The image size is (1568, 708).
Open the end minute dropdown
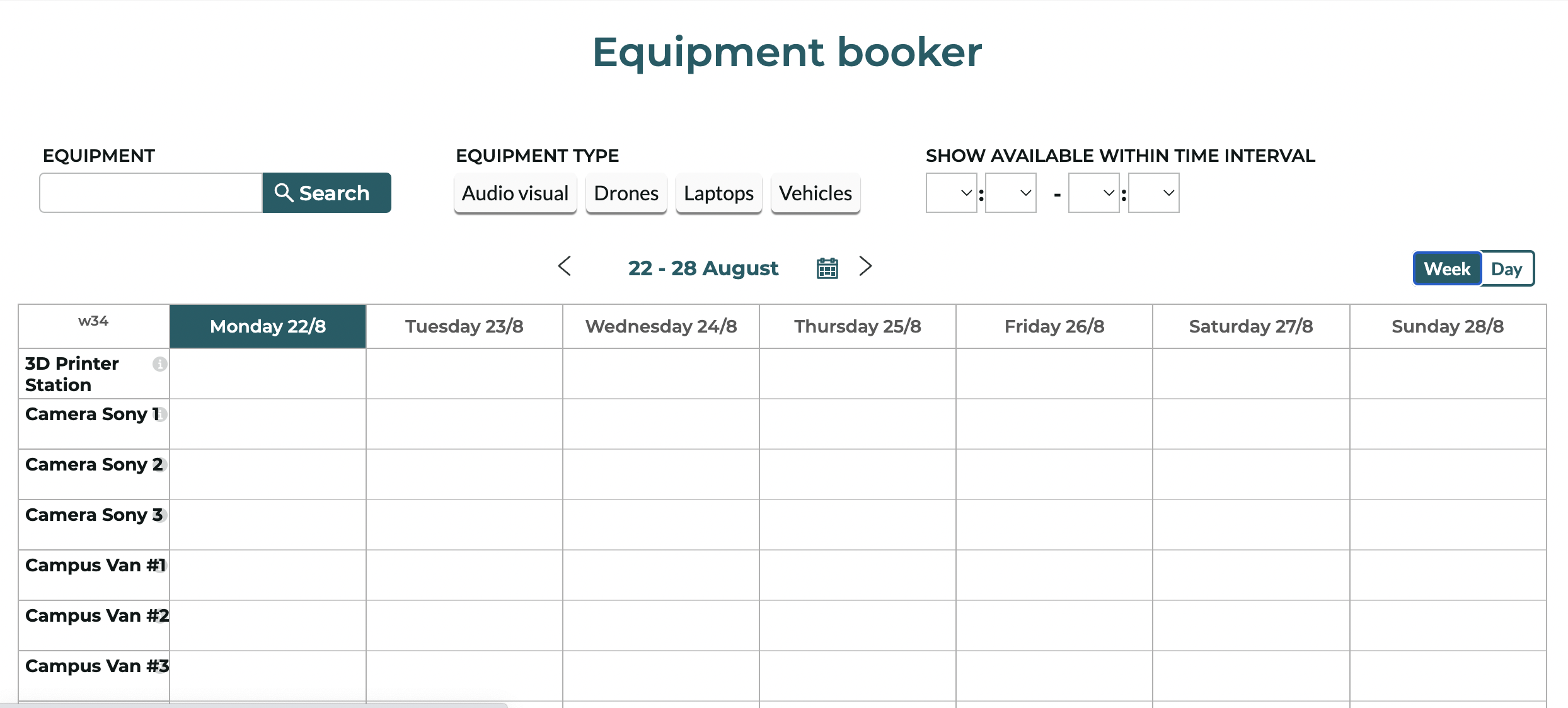coord(1153,193)
